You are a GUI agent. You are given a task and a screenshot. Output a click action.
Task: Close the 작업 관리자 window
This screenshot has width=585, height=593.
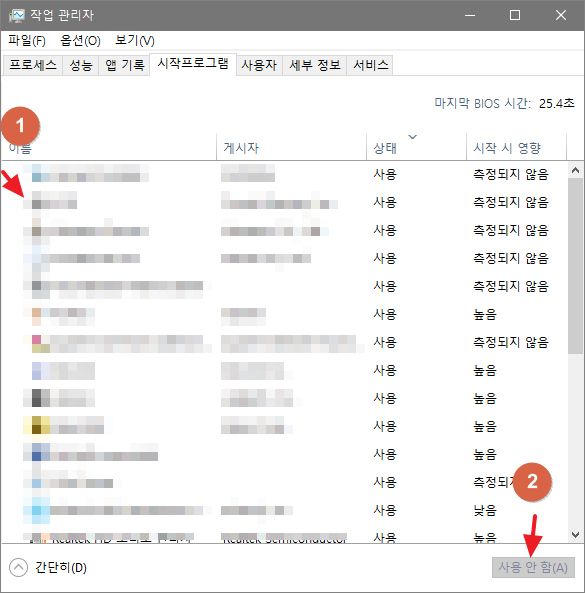[x=561, y=15]
